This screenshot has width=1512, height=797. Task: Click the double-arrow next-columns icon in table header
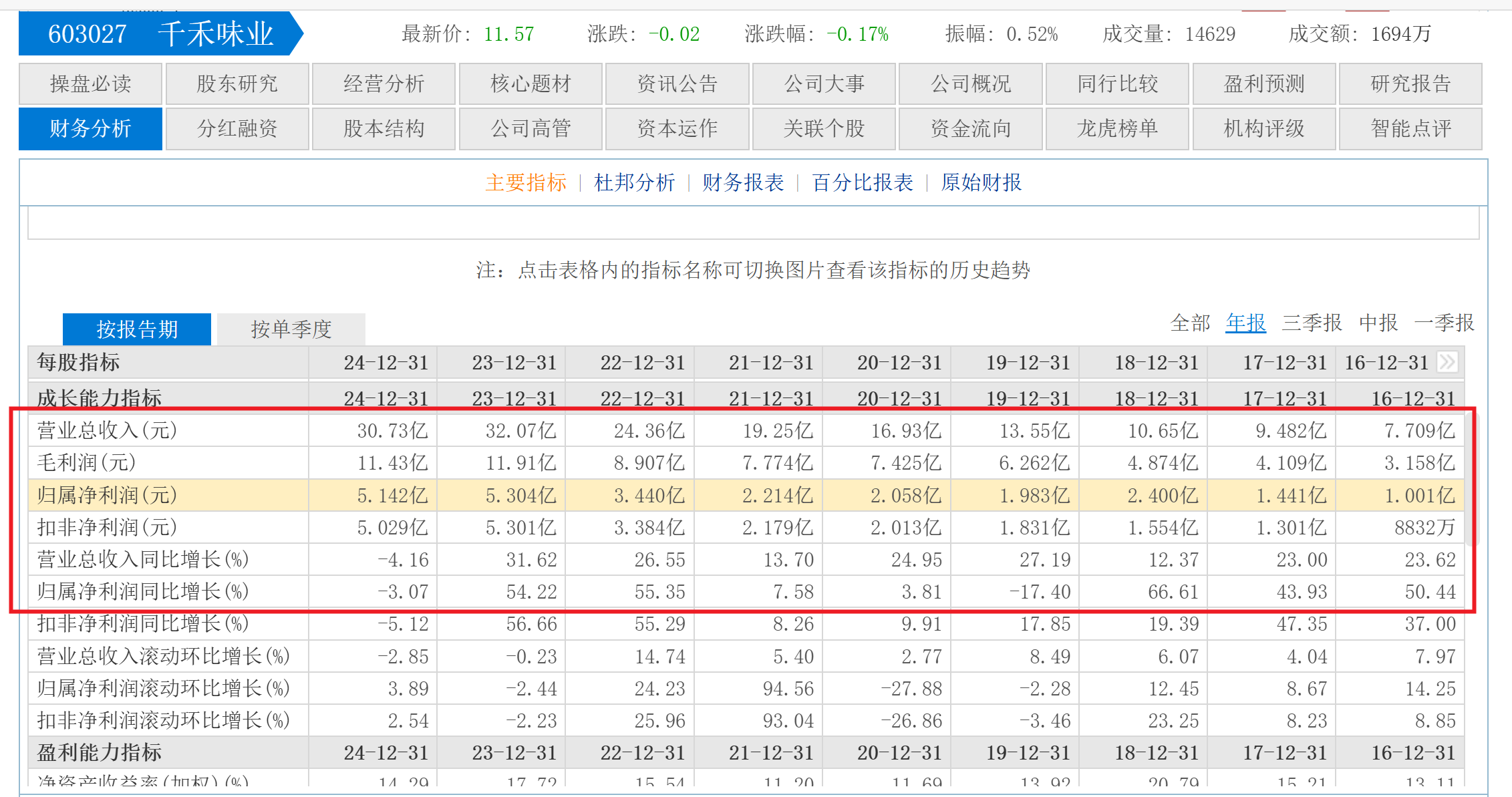click(x=1447, y=362)
